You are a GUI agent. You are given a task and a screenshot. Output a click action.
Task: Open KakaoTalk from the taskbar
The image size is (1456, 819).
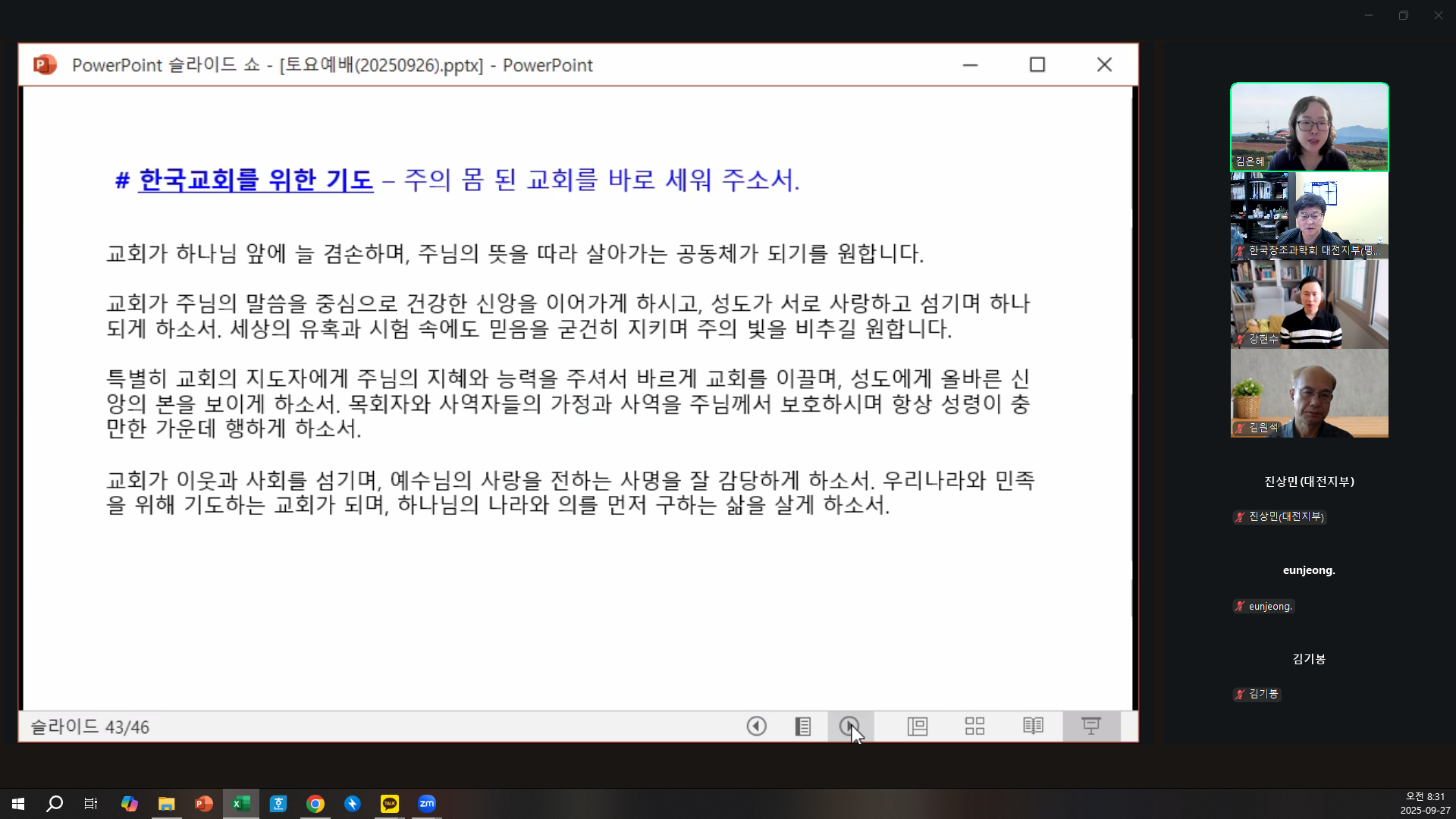pyautogui.click(x=390, y=804)
